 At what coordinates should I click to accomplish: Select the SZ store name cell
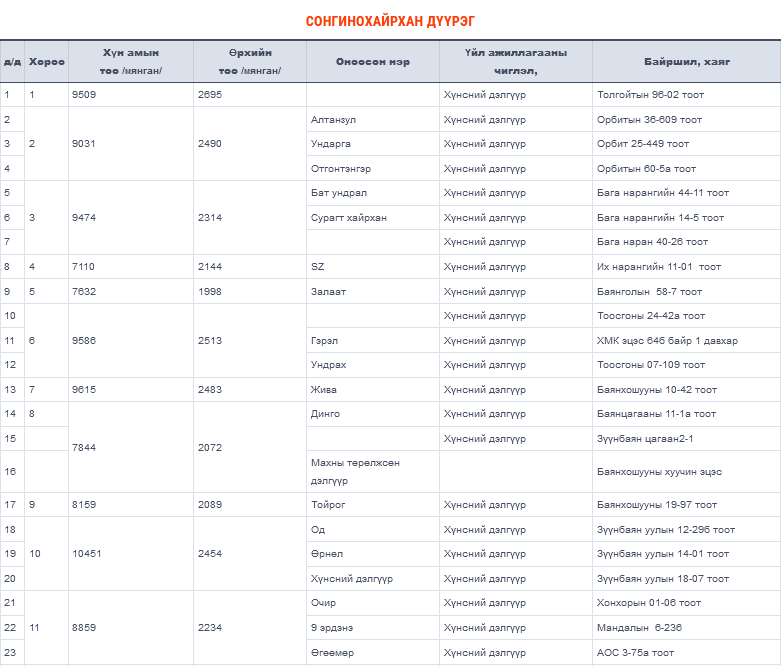(x=318, y=267)
